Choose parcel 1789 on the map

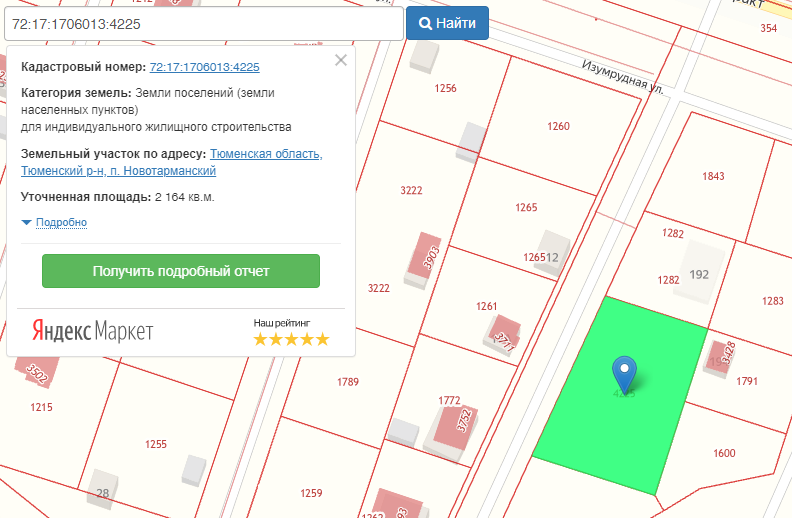(348, 381)
